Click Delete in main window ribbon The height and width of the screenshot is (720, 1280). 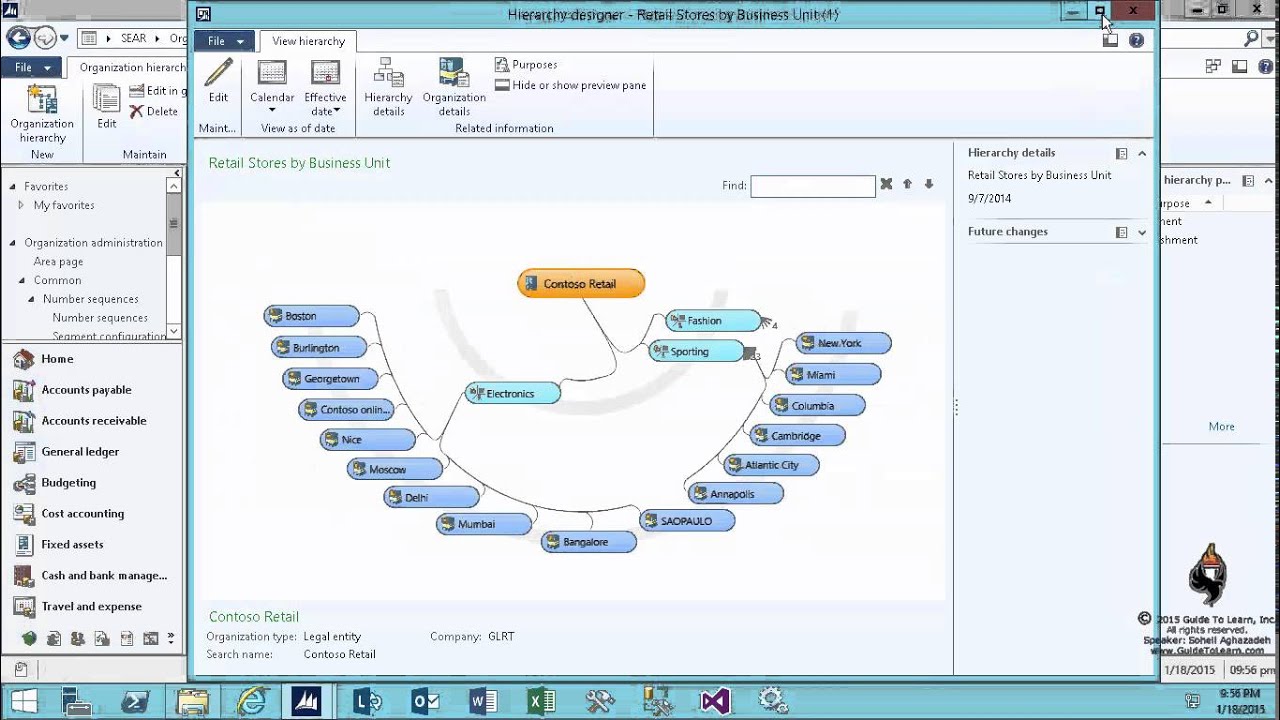pyautogui.click(x=154, y=112)
